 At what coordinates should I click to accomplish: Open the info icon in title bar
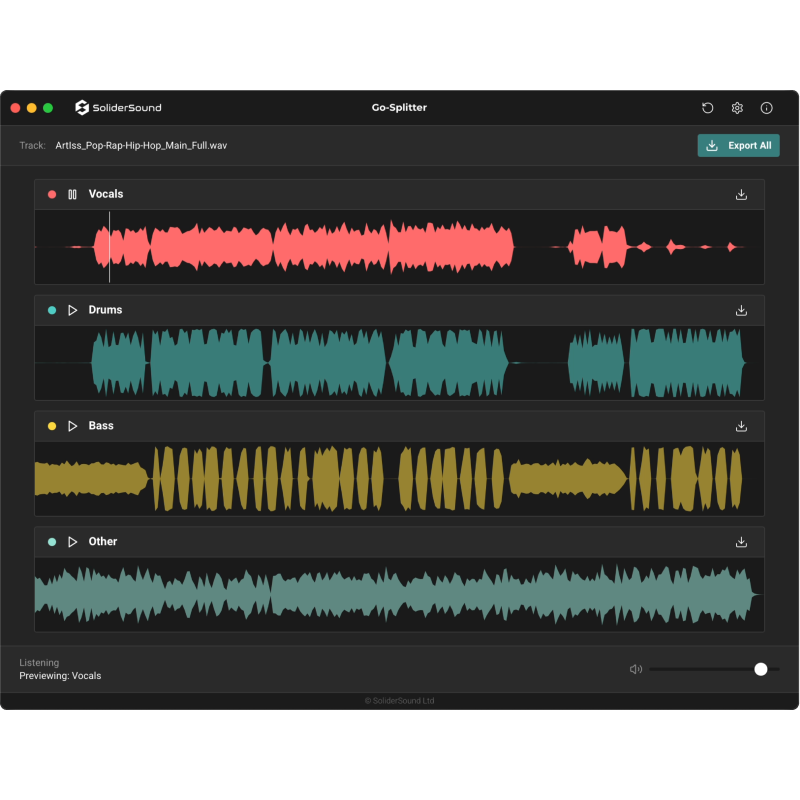point(767,108)
